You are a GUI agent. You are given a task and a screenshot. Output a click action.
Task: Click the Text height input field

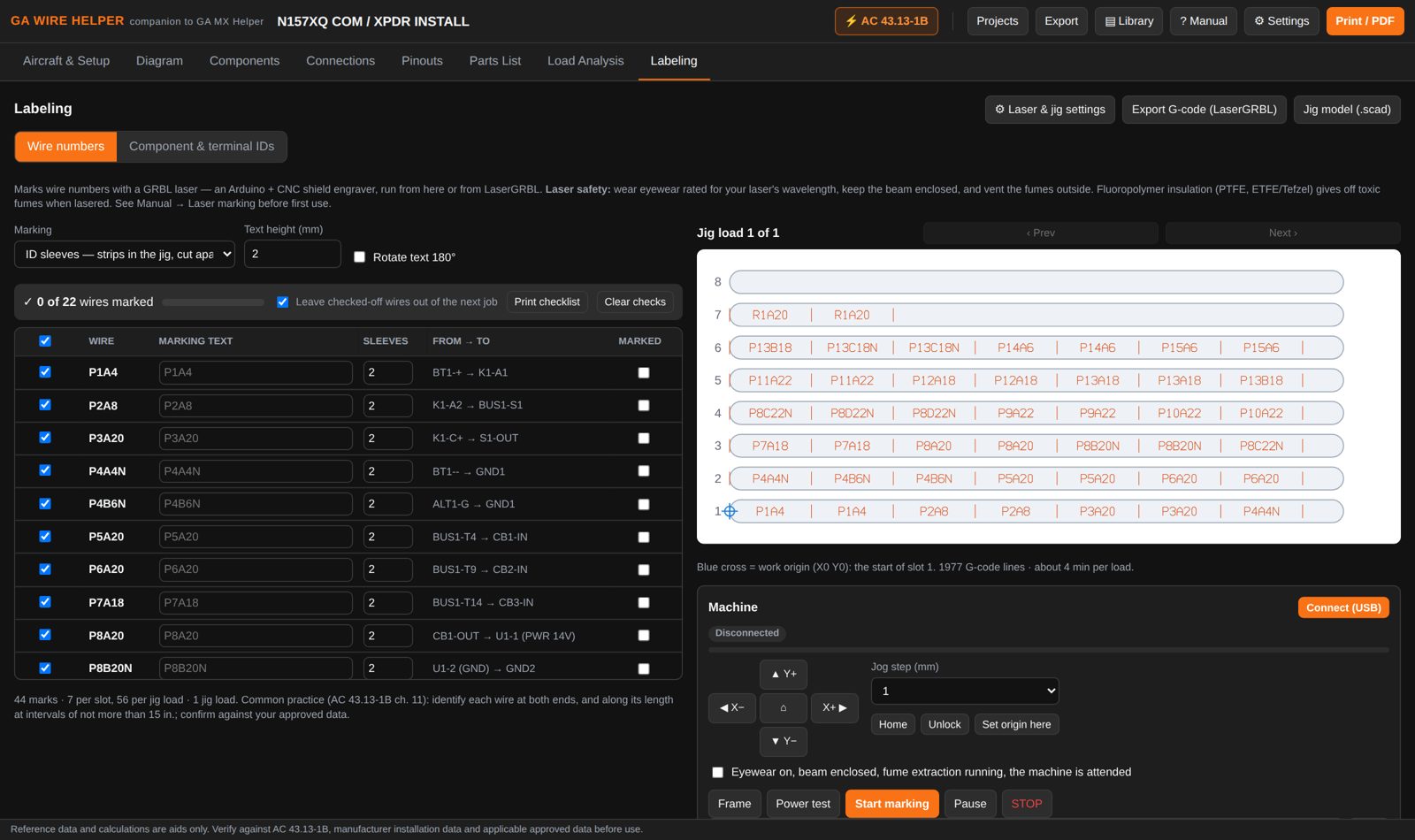click(x=293, y=254)
